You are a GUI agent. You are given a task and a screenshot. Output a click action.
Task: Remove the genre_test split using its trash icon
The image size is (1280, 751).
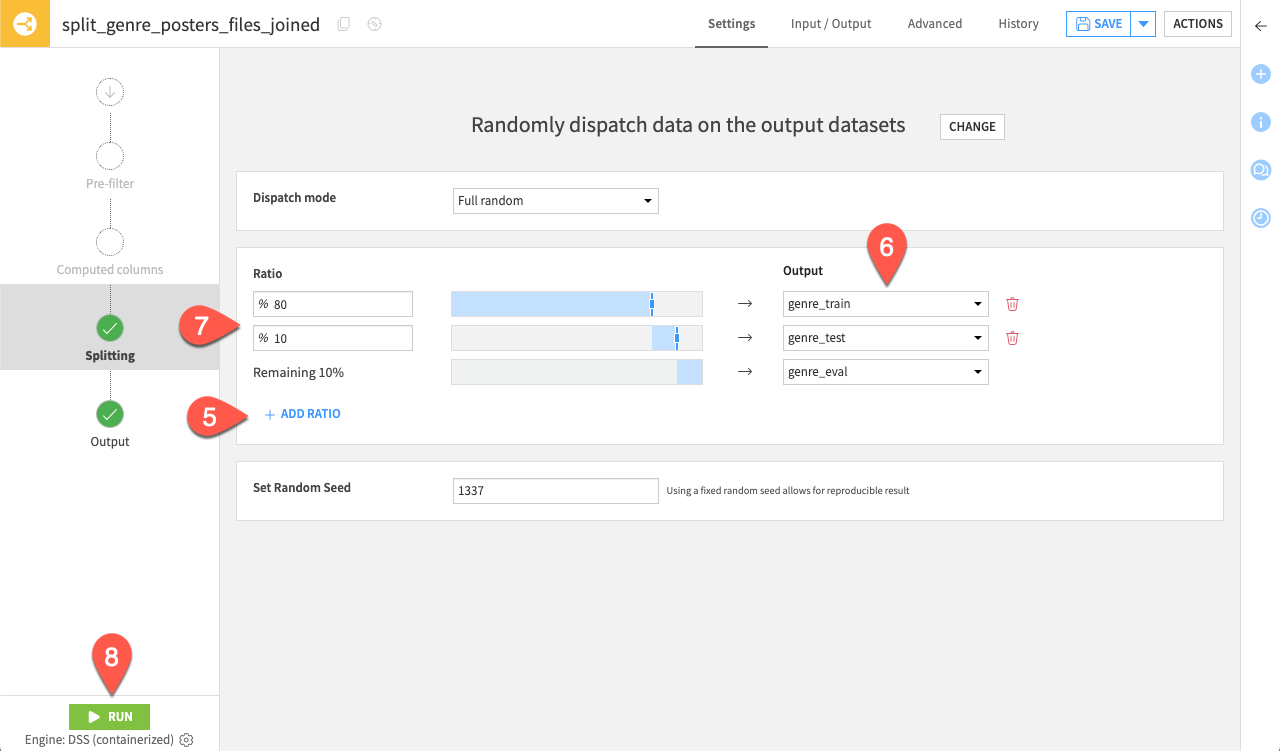click(x=1011, y=337)
